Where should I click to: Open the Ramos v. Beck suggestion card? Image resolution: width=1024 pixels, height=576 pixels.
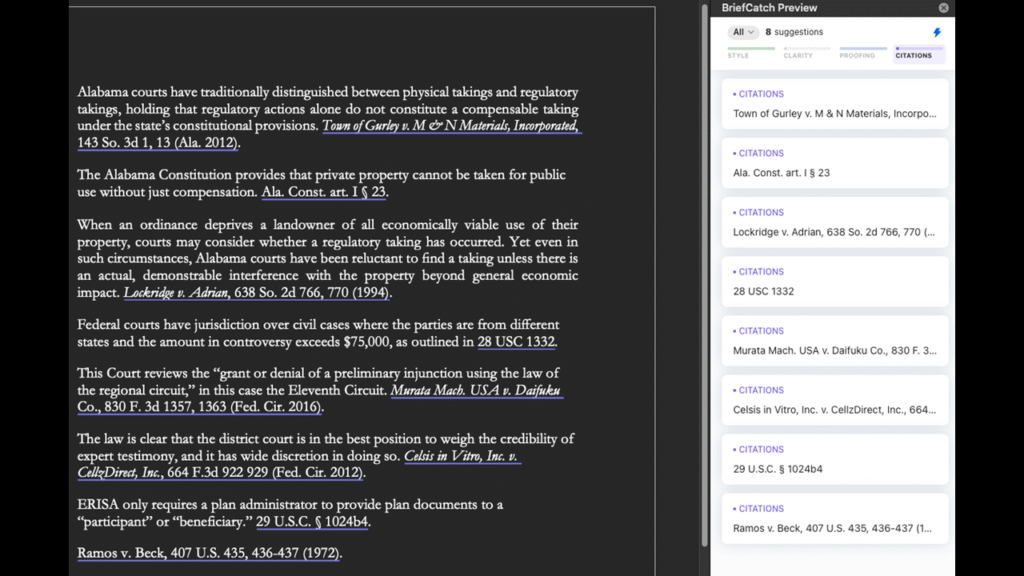pyautogui.click(x=834, y=518)
